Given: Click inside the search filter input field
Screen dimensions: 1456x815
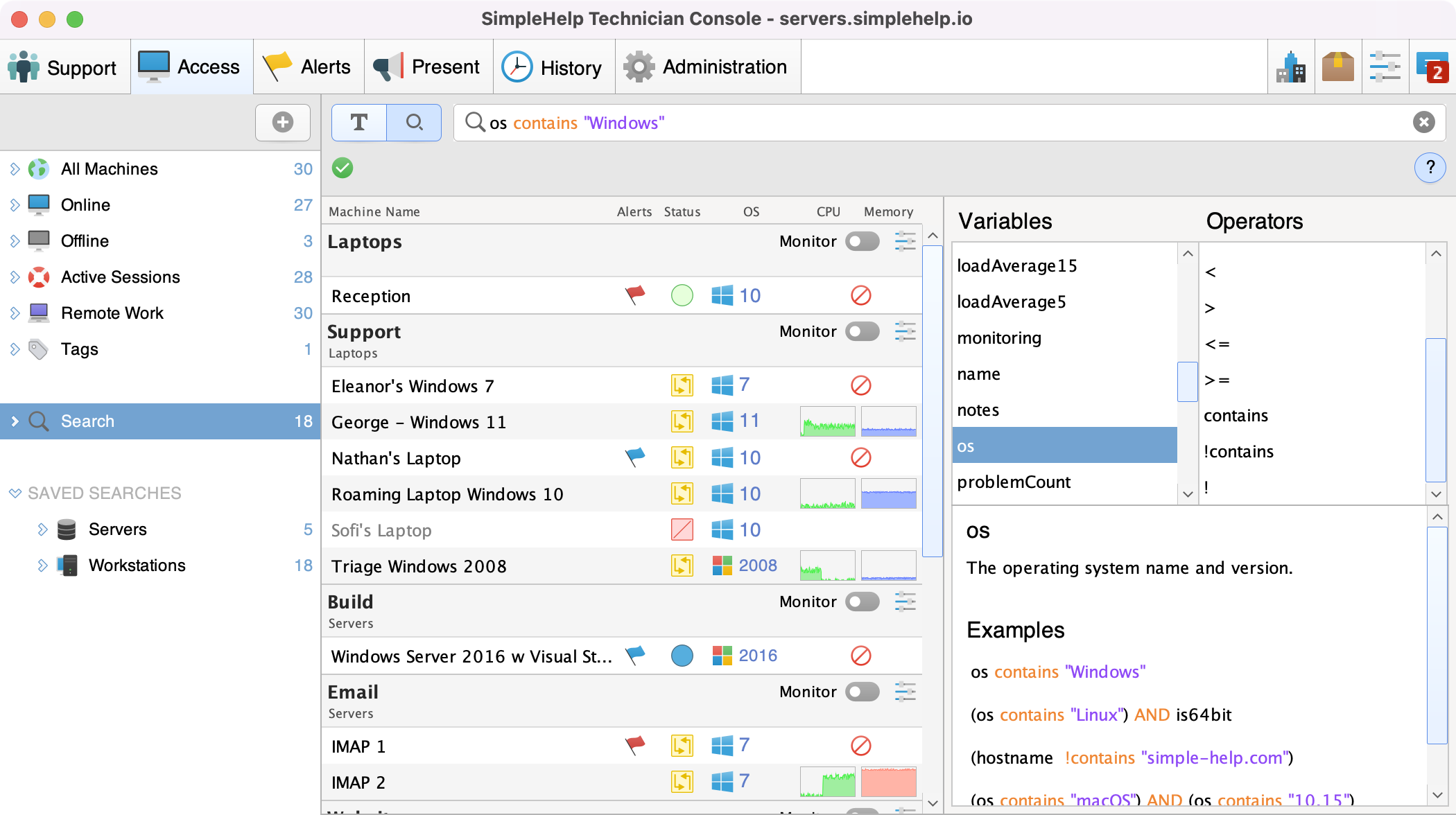Looking at the screenshot, I should (x=949, y=123).
